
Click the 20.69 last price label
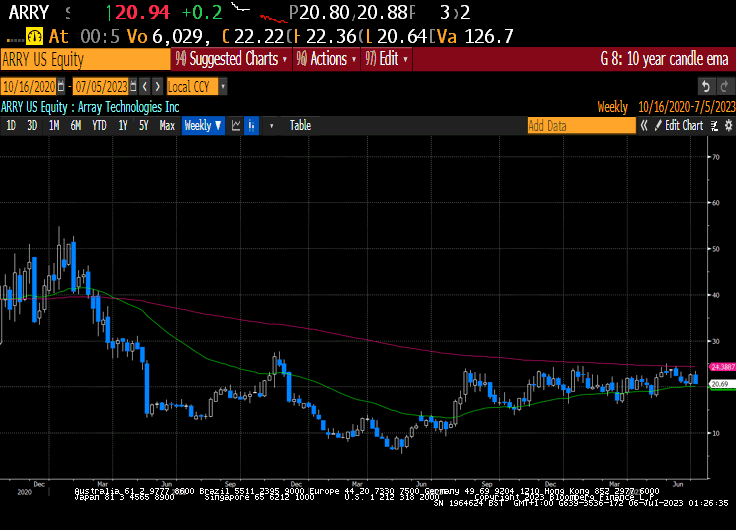pos(723,384)
